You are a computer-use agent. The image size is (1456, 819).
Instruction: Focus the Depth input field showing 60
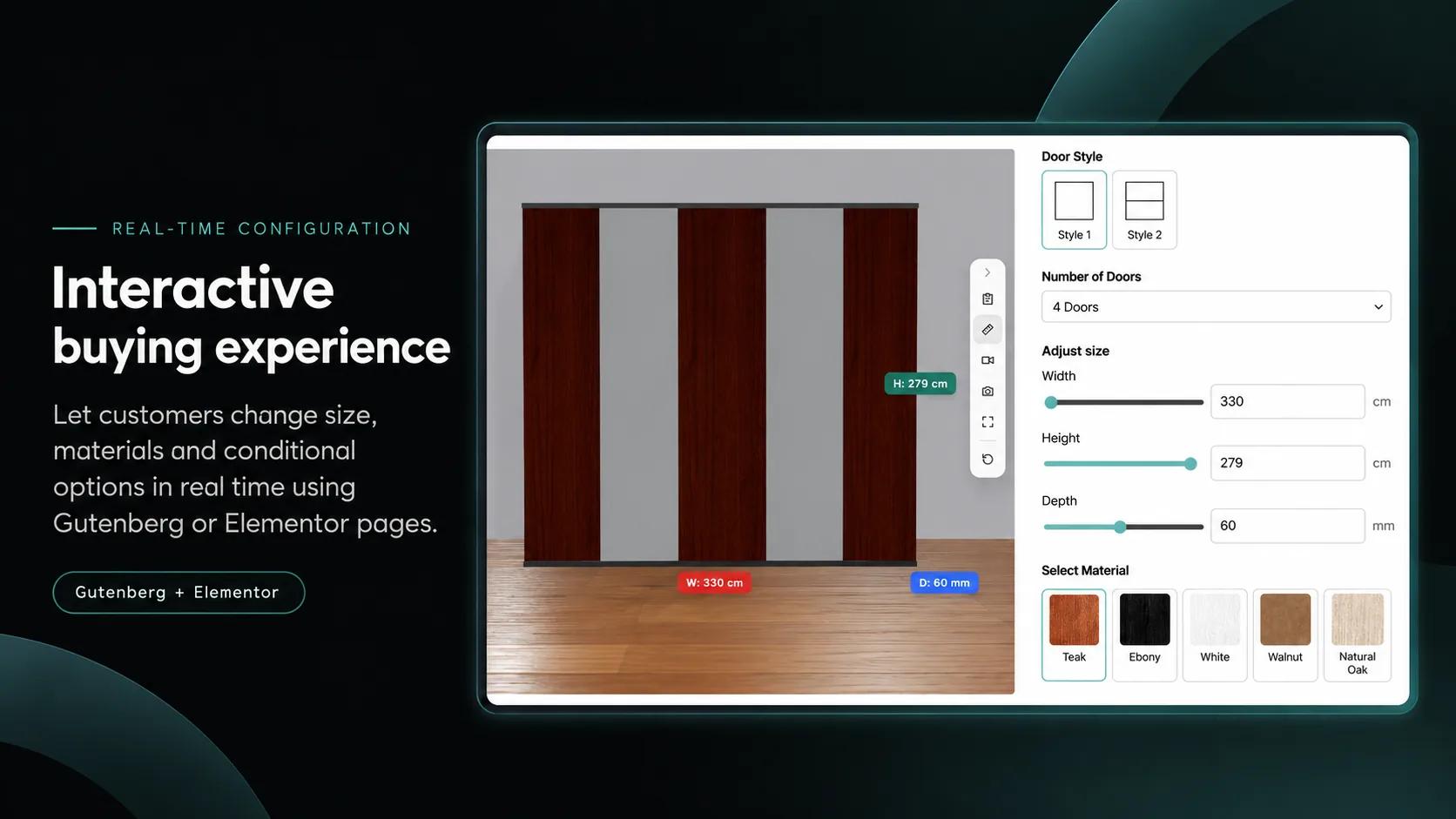pos(1287,526)
